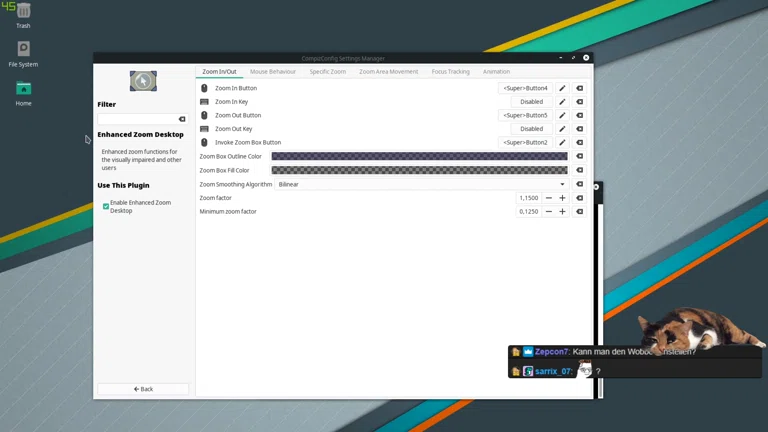Edit the Zoom Out Button binding
Viewport: 768px width, 432px height.
coord(562,115)
